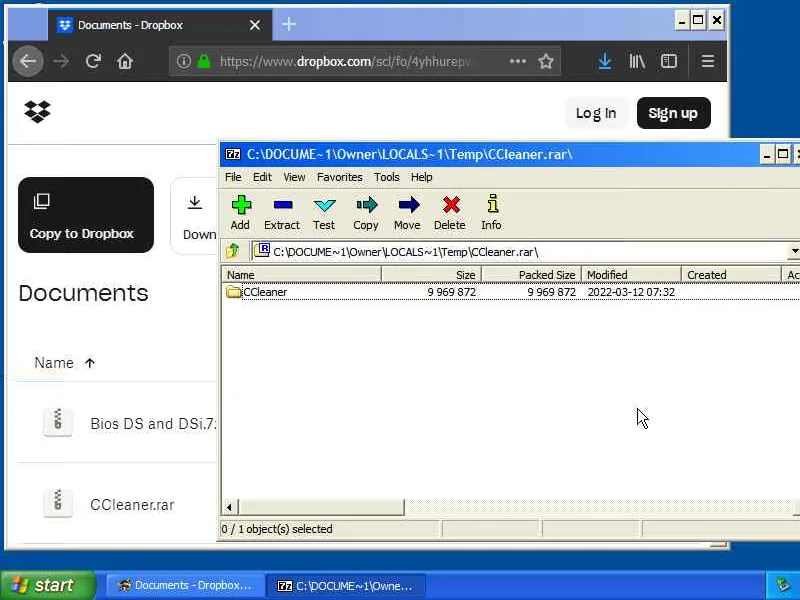Reload the Dropbox page
The image size is (800, 600).
coord(93,62)
